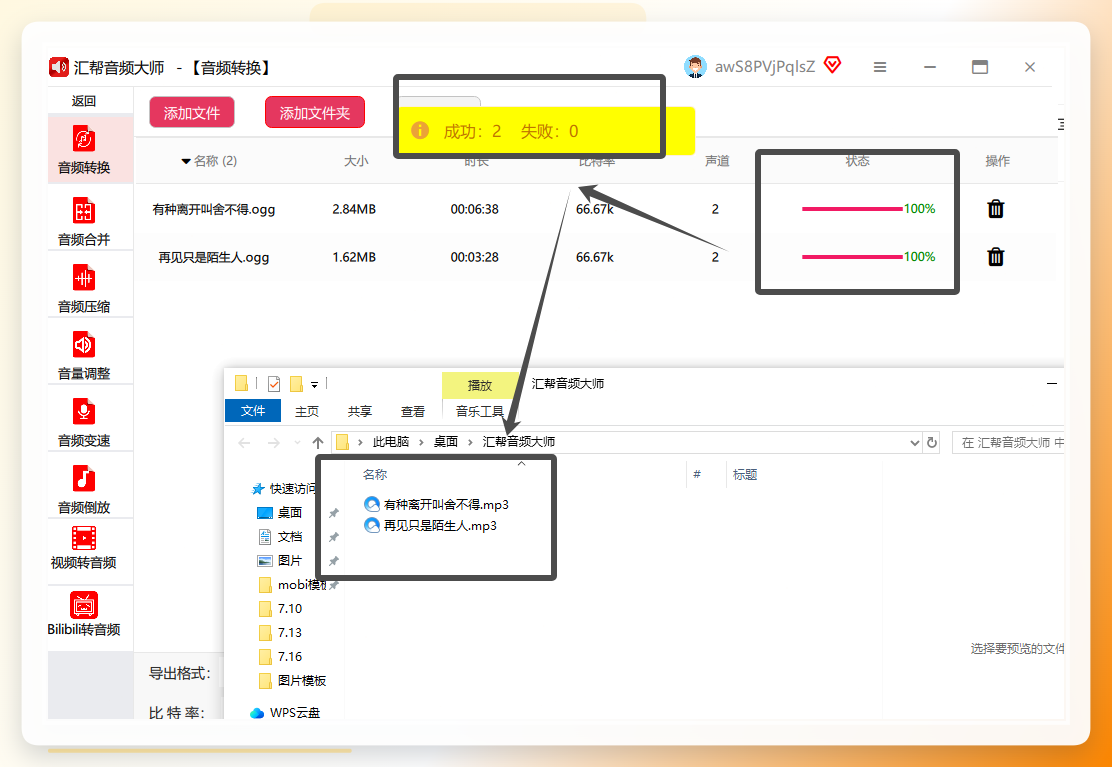Open the recent locations dropdown arrow
1112x767 pixels.
click(x=297, y=443)
